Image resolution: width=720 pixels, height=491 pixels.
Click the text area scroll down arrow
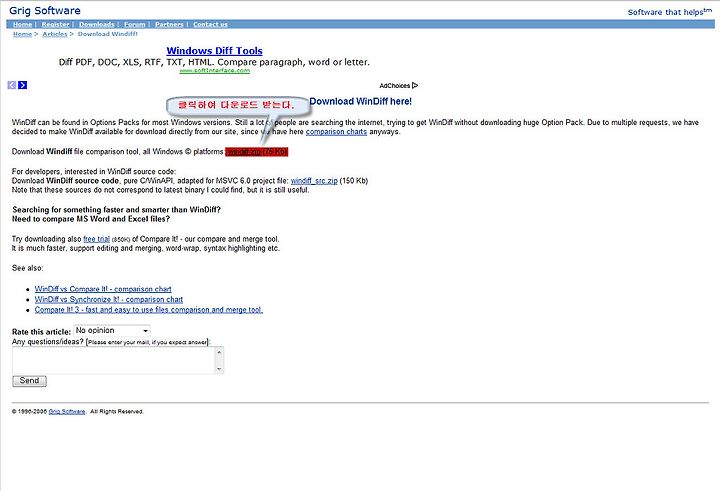[x=219, y=368]
